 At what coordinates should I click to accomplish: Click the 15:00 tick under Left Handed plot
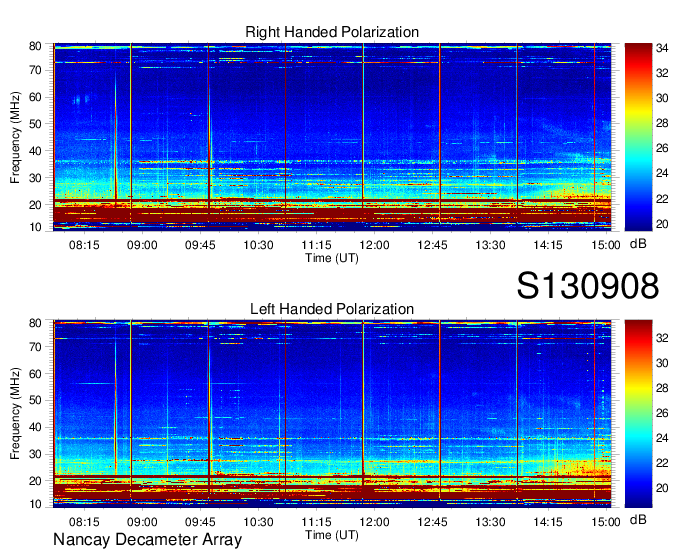click(x=606, y=522)
